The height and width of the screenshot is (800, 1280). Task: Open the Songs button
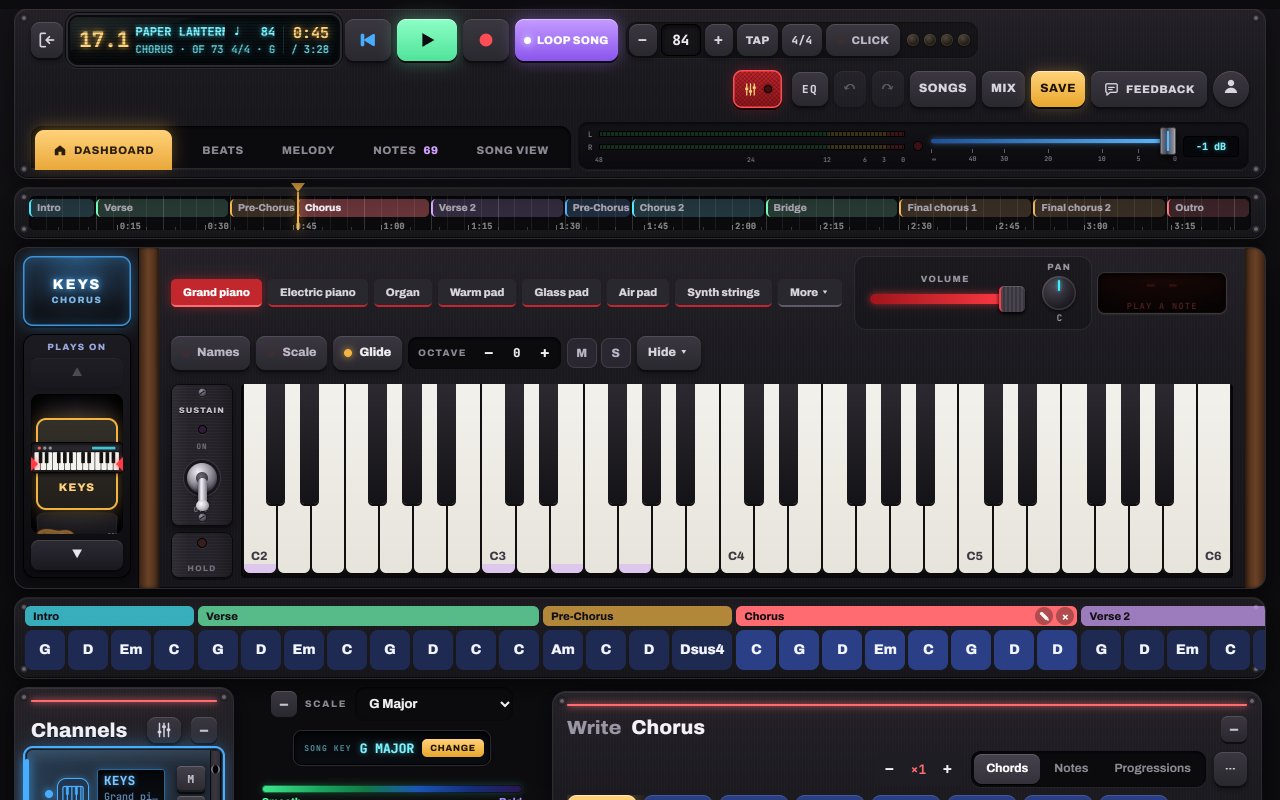(943, 88)
